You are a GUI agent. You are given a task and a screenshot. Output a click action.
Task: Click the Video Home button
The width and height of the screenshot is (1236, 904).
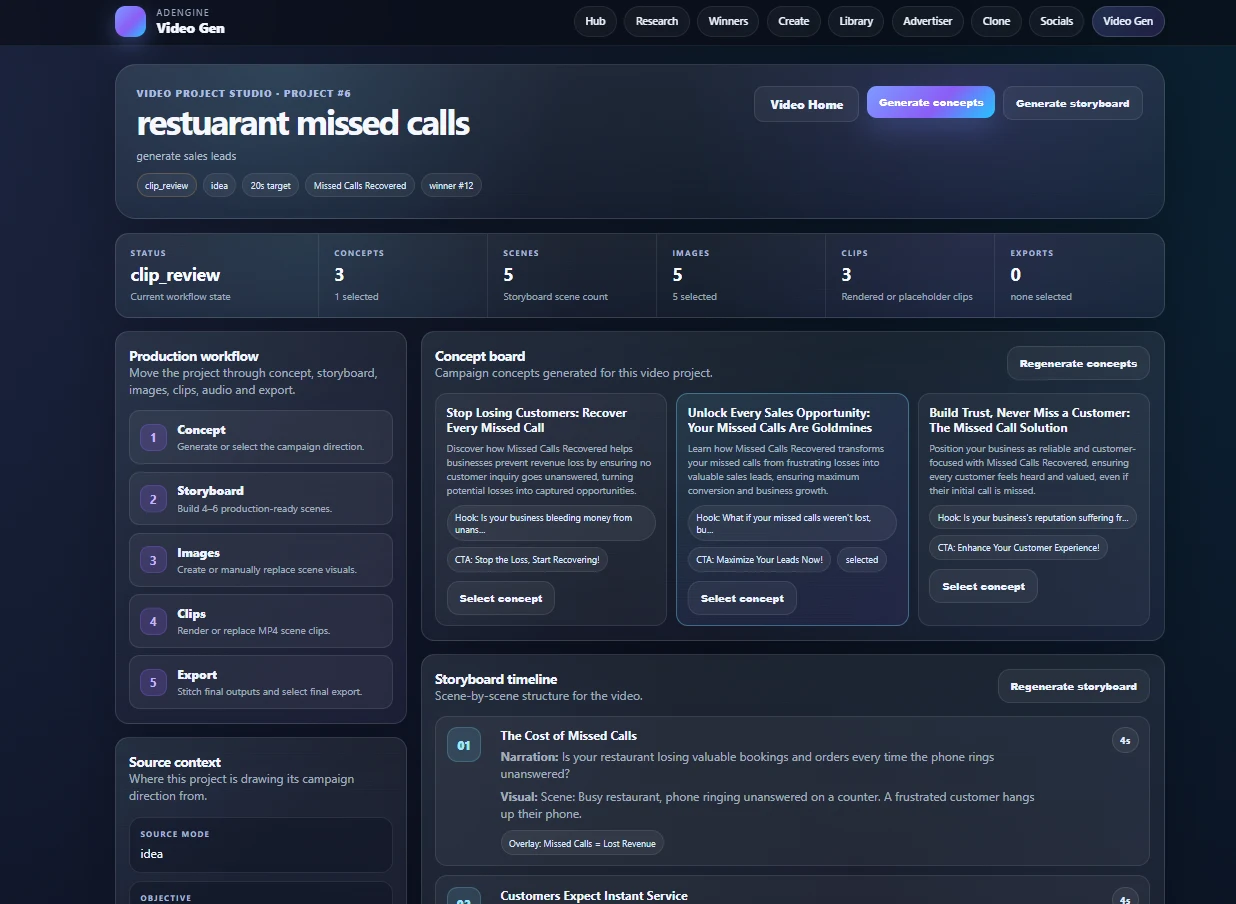point(806,104)
